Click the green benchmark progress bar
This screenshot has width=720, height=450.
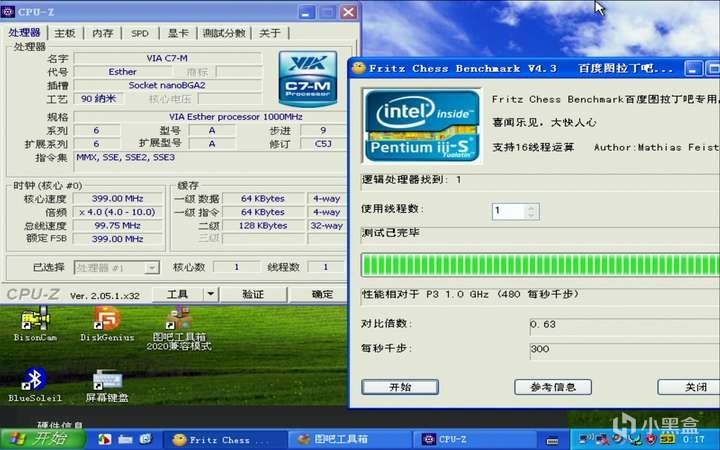(540, 265)
